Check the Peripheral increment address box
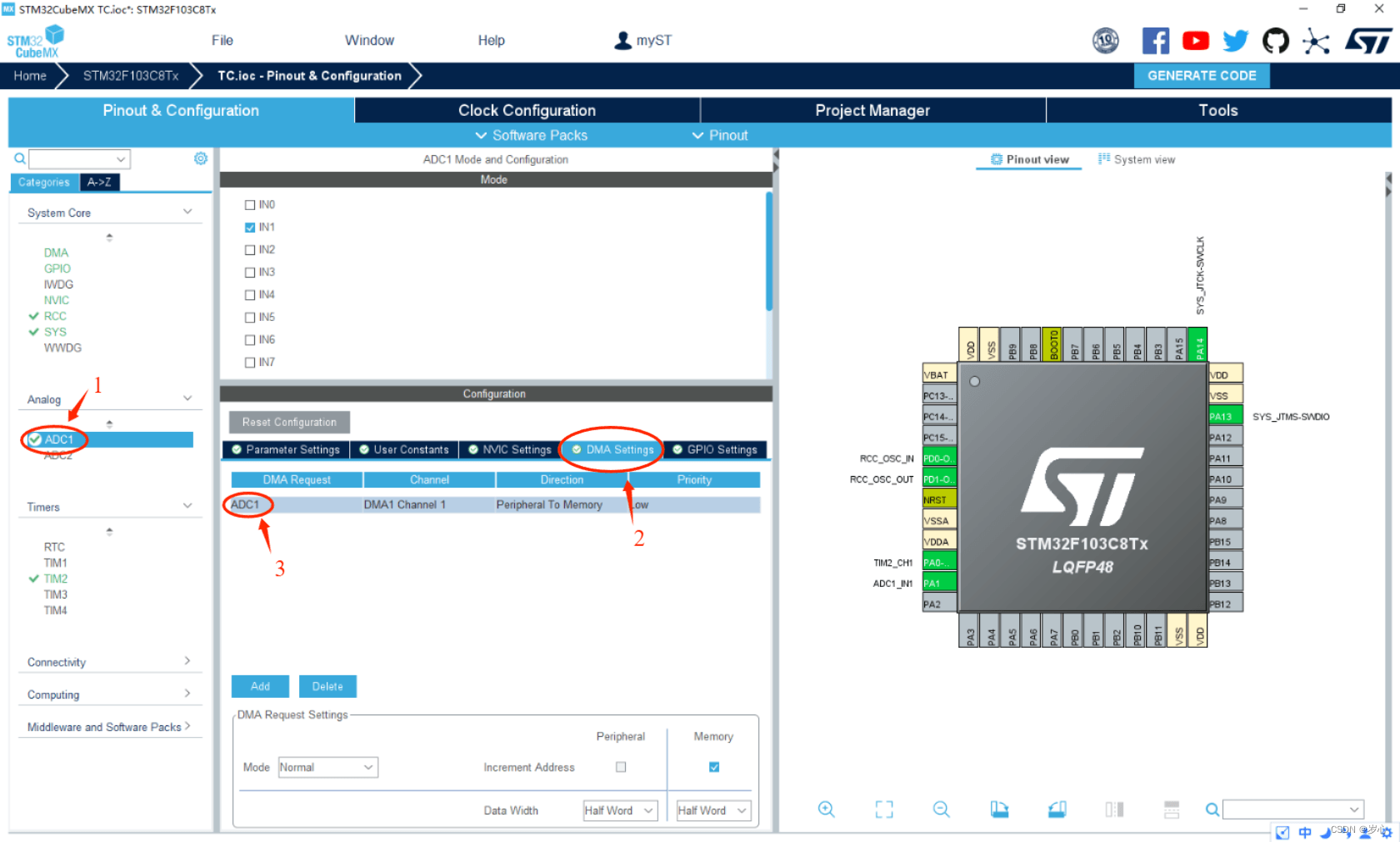Screen dimensions: 1400x842 [621, 767]
